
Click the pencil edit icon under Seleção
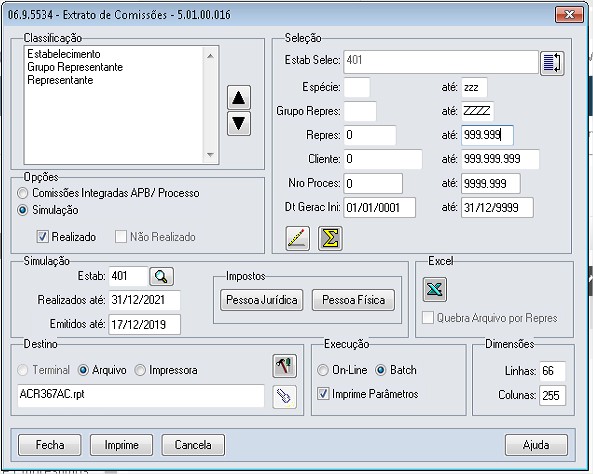coord(298,238)
